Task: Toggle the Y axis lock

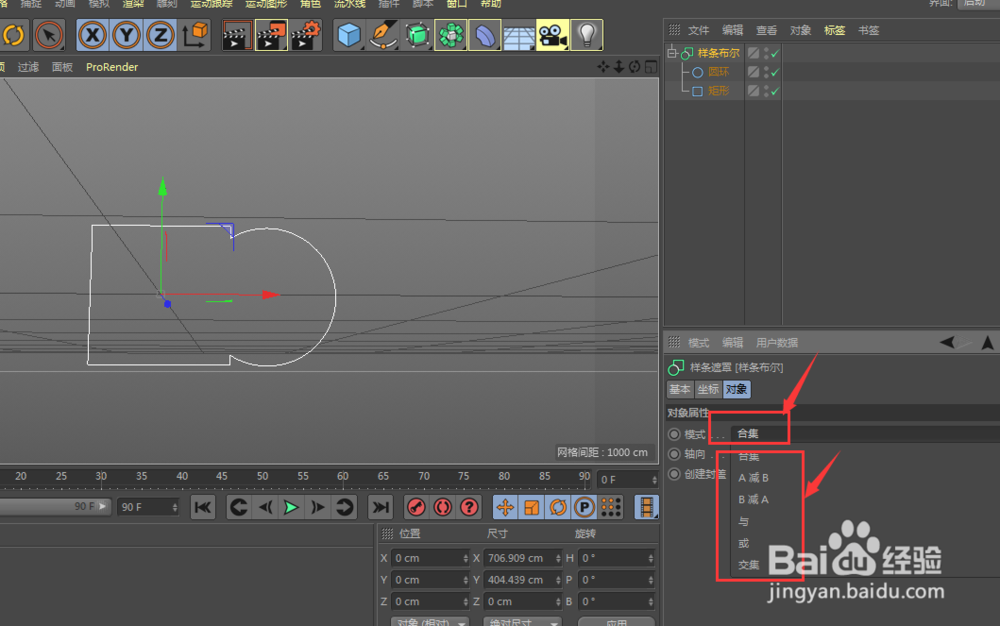Action: pyautogui.click(x=126, y=36)
